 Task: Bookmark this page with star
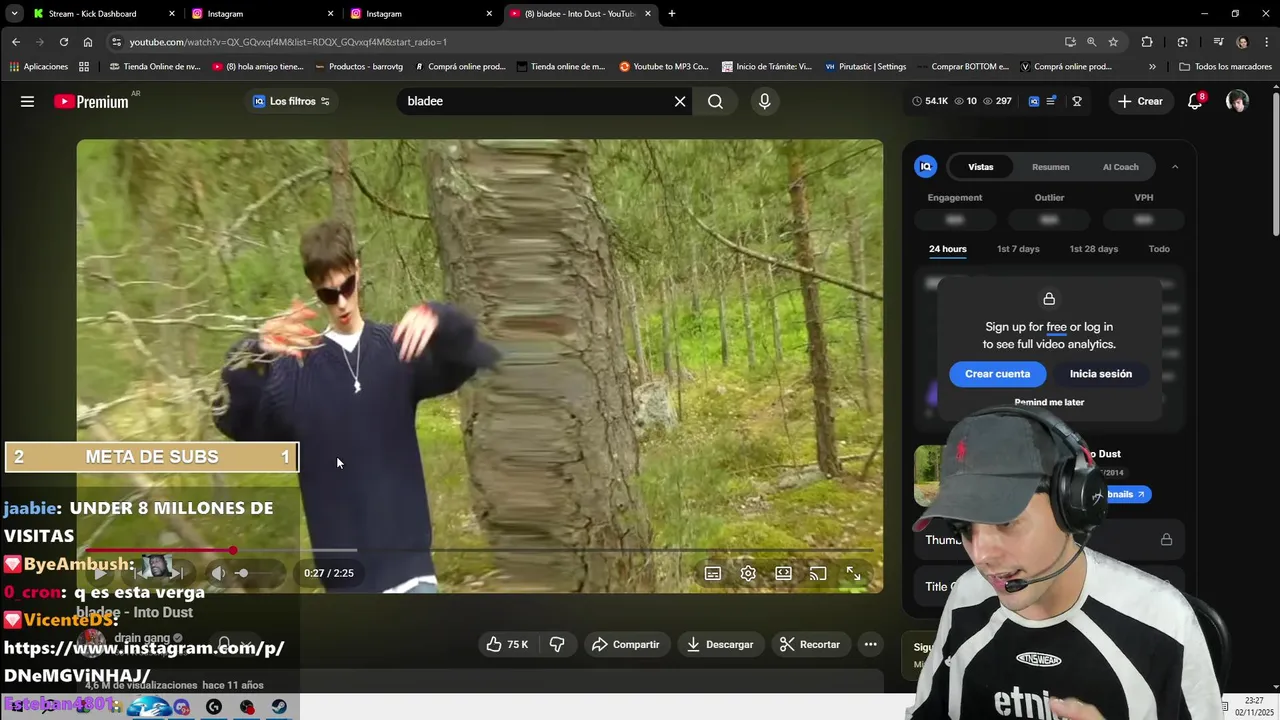1113,42
